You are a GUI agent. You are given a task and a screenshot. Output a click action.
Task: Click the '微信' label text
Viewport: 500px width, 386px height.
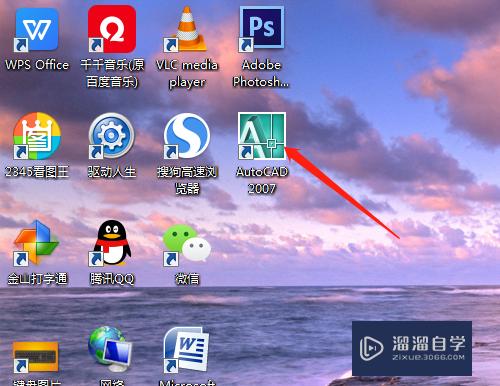[187, 279]
